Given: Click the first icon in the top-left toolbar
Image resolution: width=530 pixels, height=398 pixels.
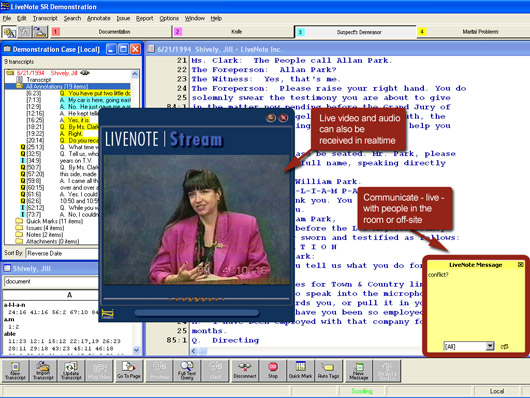Looking at the screenshot, I should point(9,32).
